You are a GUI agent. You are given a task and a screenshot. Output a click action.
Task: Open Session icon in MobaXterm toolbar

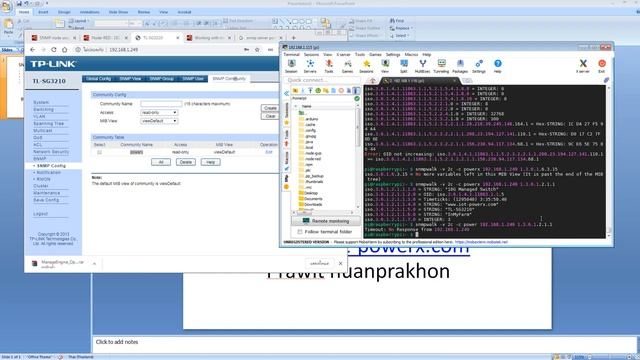(x=291, y=66)
